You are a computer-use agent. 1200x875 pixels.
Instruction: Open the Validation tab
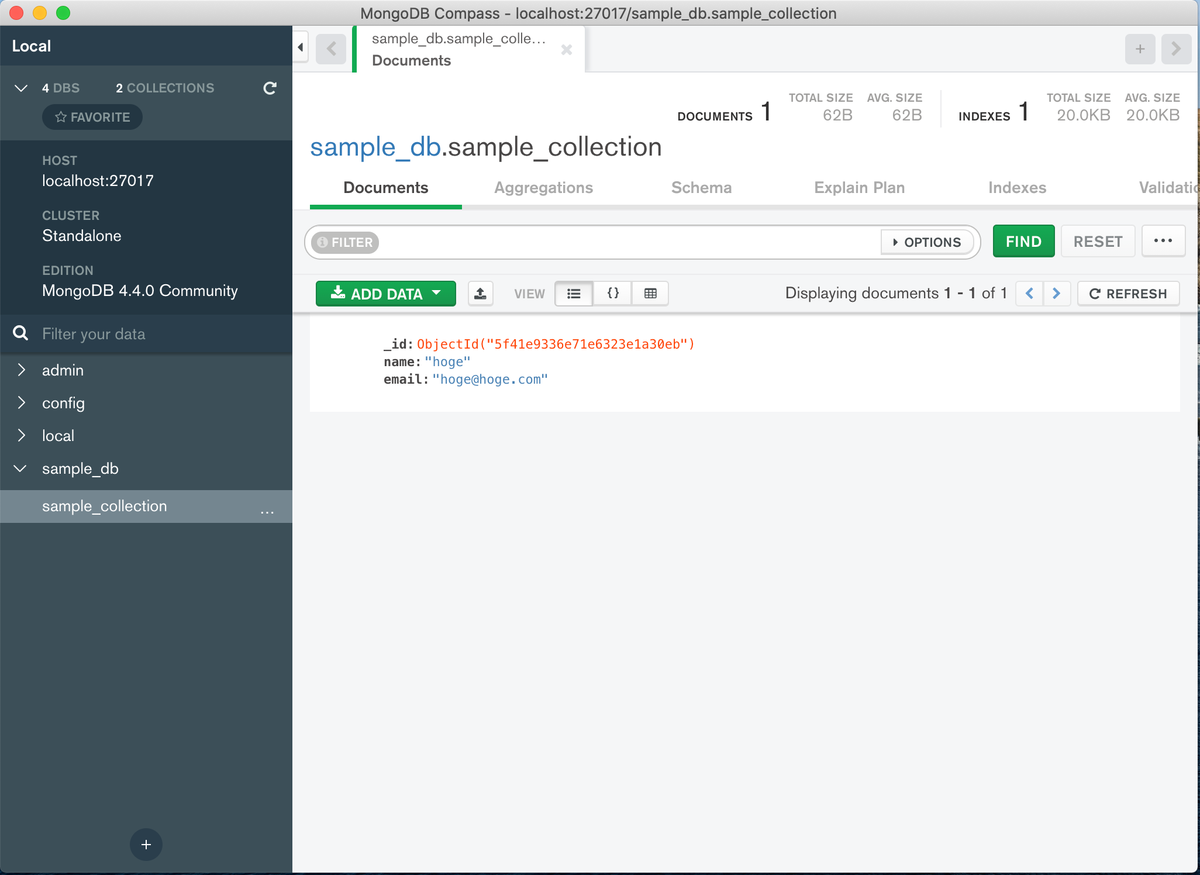(x=1168, y=187)
